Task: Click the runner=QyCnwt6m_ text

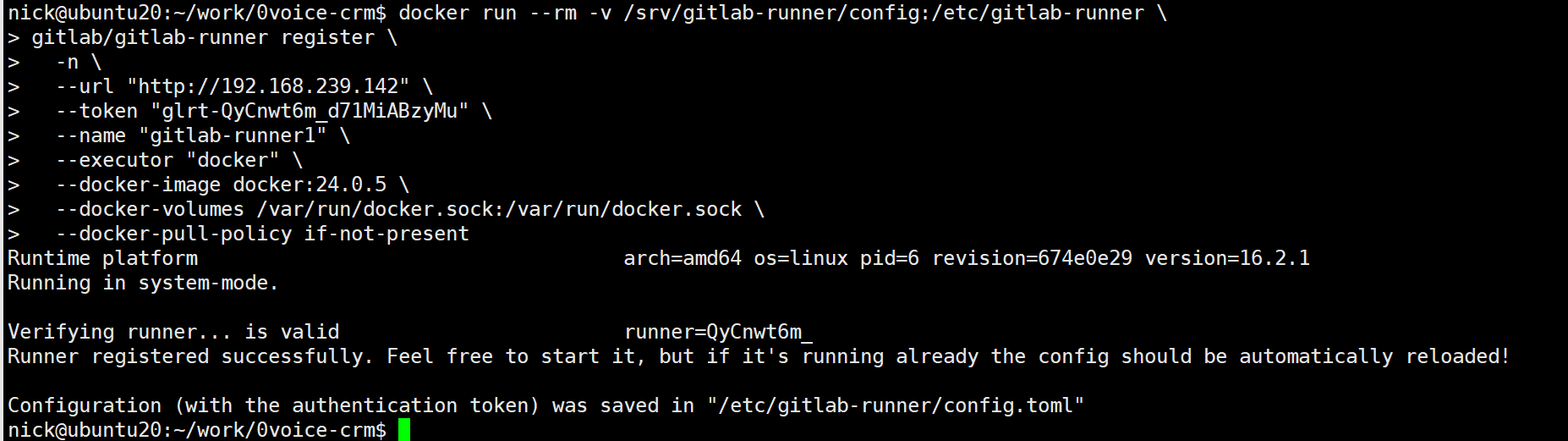Action: pyautogui.click(x=718, y=332)
